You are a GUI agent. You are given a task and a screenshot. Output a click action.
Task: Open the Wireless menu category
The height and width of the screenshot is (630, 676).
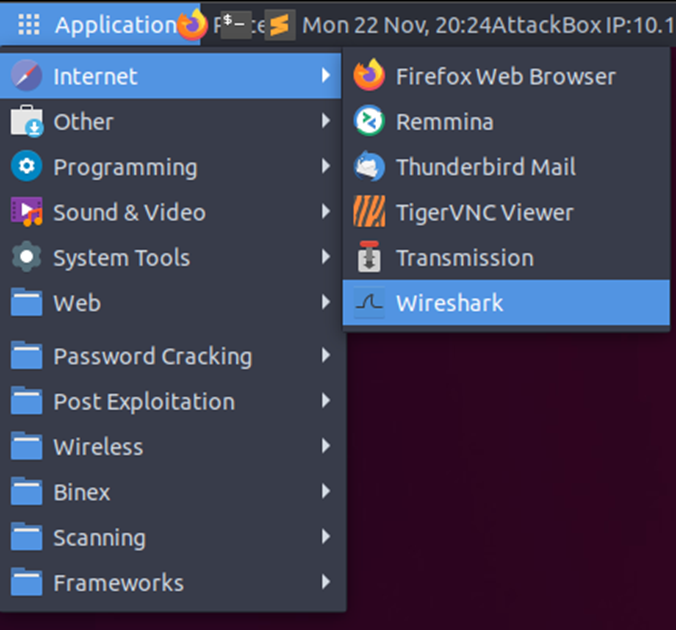coord(171,446)
